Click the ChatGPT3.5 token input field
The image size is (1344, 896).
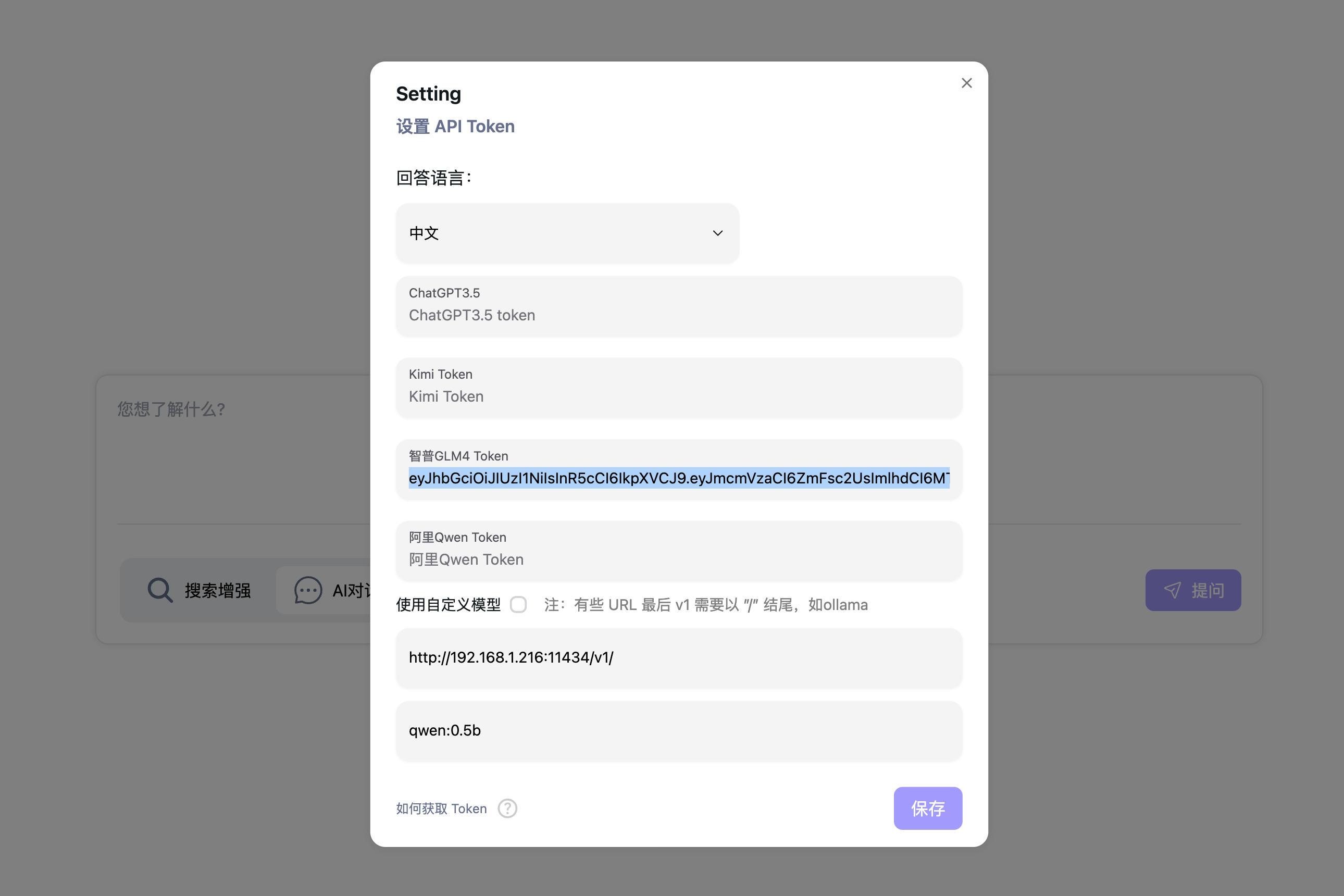(678, 315)
